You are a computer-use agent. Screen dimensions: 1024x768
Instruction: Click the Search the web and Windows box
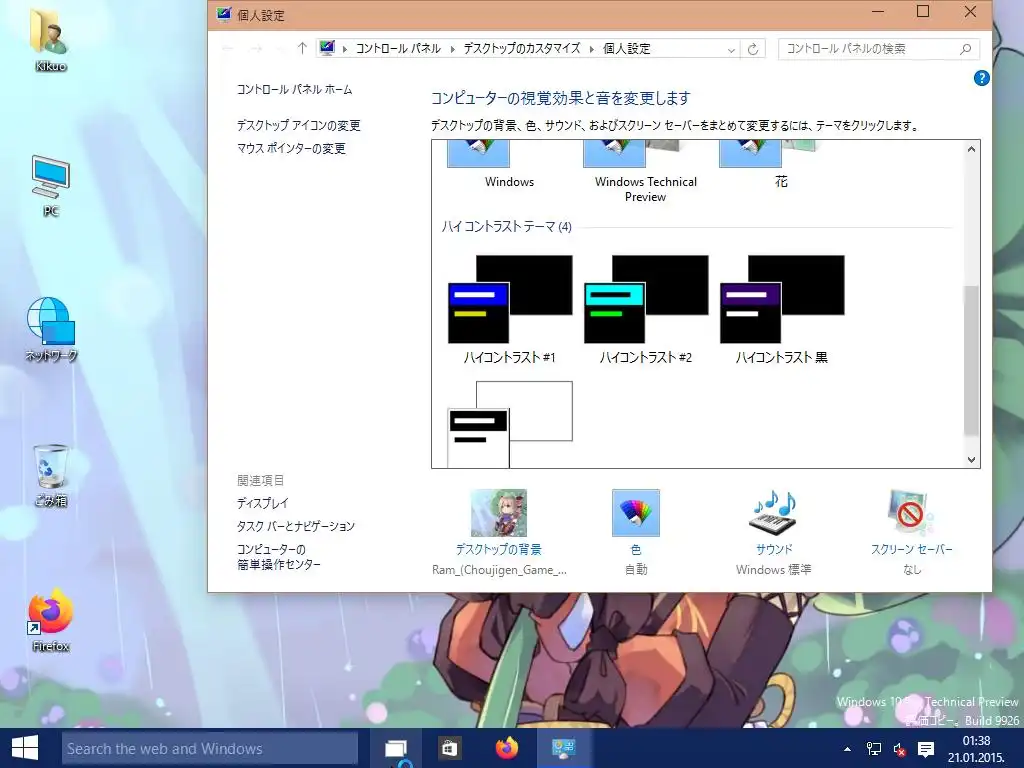point(210,748)
